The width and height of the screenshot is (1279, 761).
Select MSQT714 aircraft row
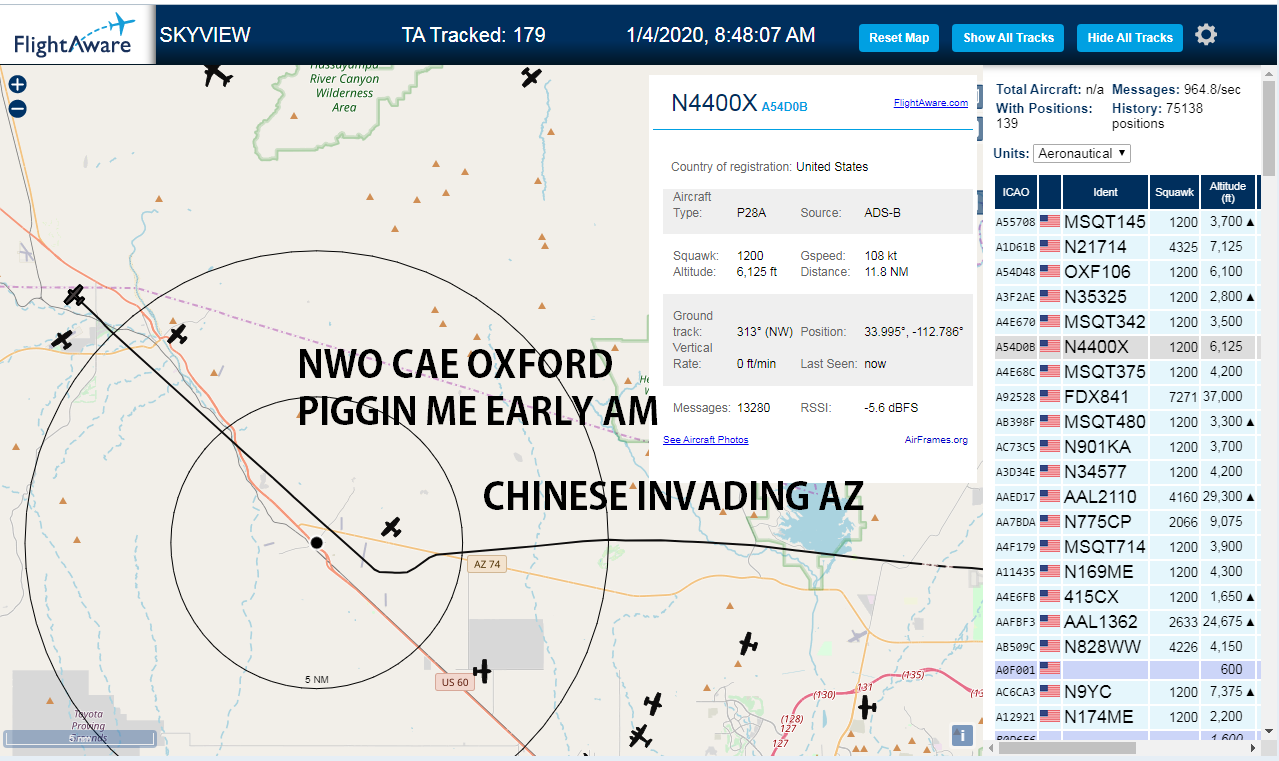[x=1126, y=547]
